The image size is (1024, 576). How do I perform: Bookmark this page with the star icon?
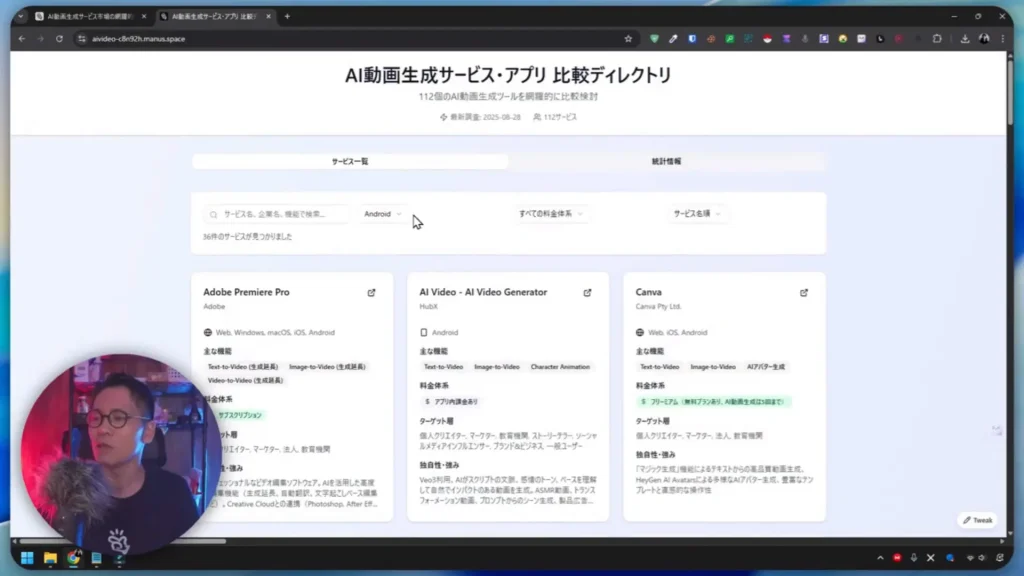point(628,39)
